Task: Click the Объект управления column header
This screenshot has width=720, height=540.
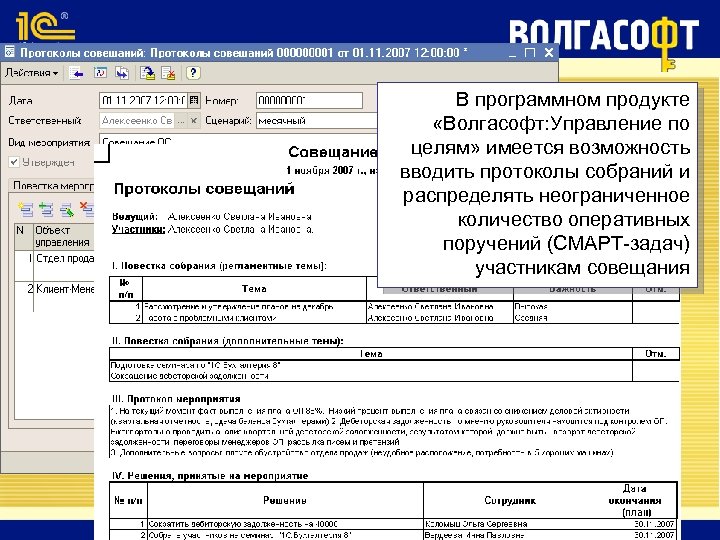Action: click(64, 236)
